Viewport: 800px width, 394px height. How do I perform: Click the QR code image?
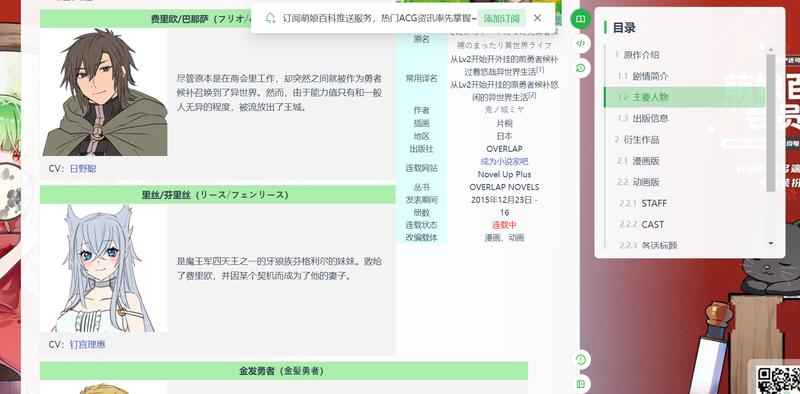778,380
